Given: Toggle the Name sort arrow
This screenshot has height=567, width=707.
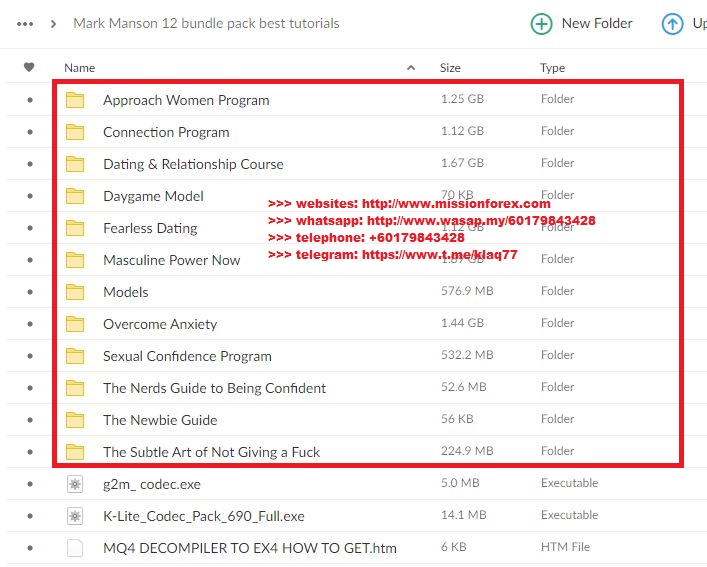Looking at the screenshot, I should coord(411,68).
